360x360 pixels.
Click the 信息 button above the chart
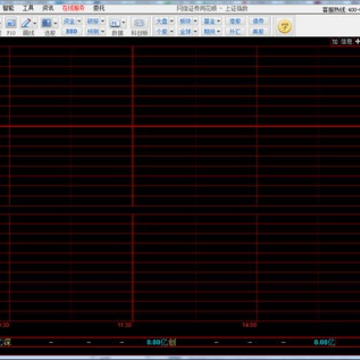click(x=346, y=42)
